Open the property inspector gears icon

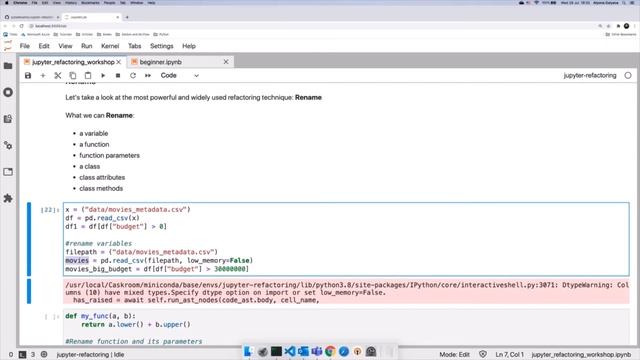8,145
